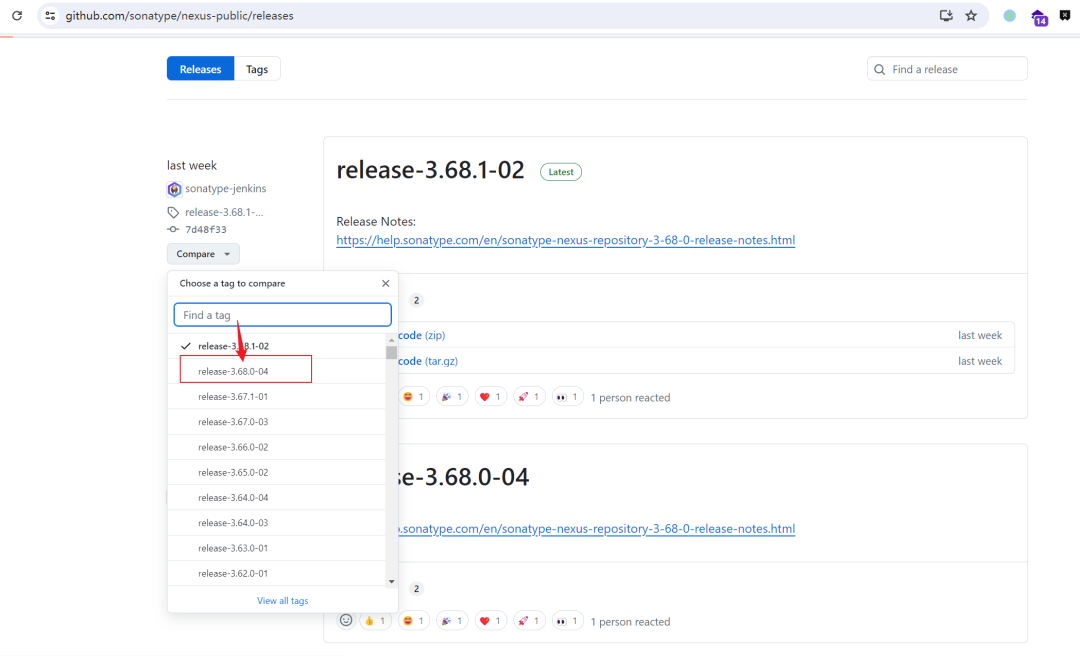Image resolution: width=1080 pixels, height=656 pixels.
Task: Choose tag release-3.67.0-03 to compare
Action: click(x=276, y=422)
